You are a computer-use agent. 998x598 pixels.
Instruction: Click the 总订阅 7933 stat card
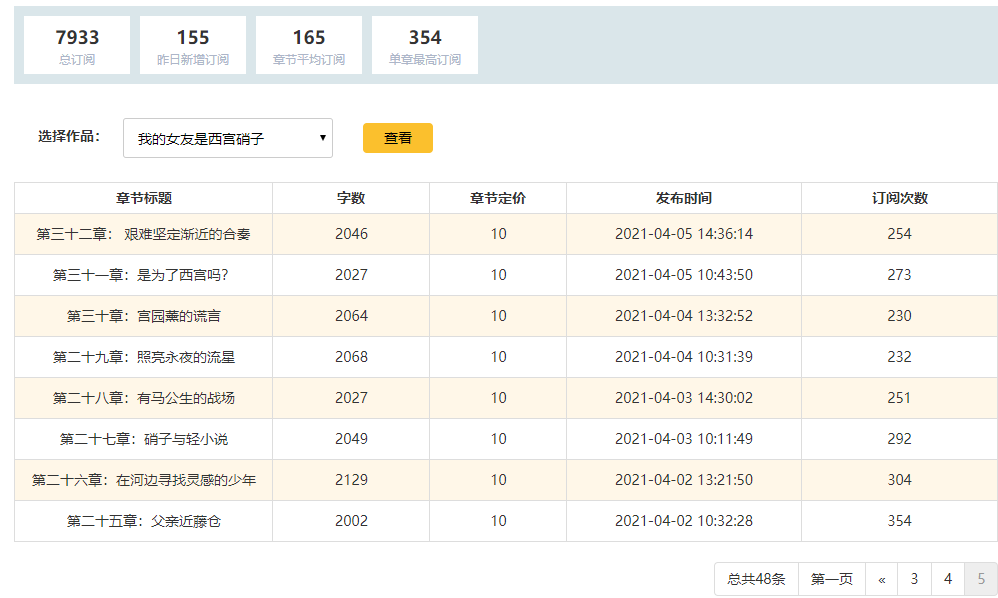77,45
